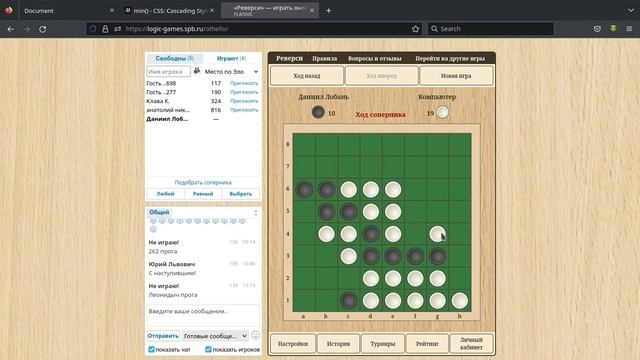
Task: Open the 'История' button
Action: (338, 344)
